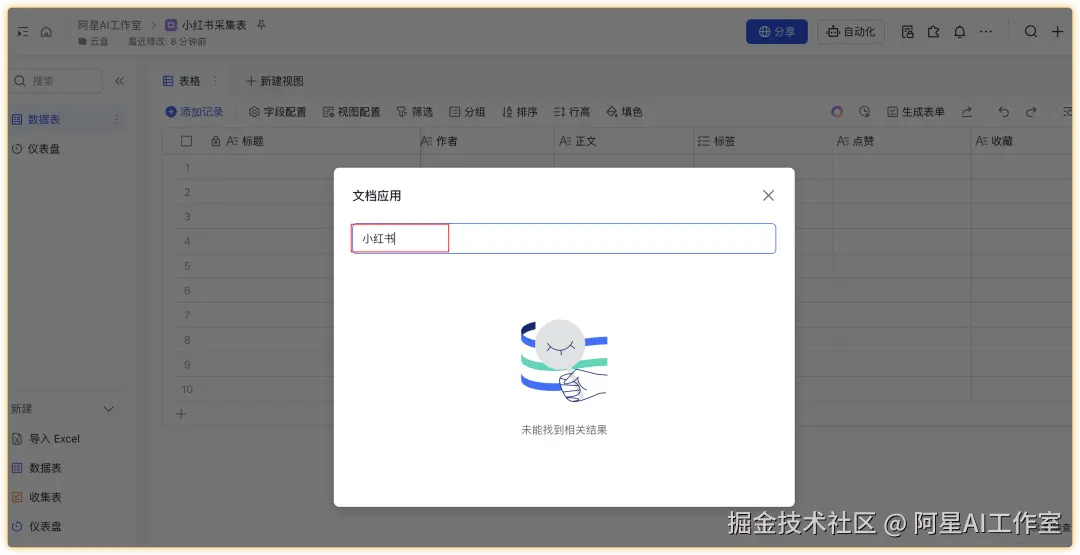The width and height of the screenshot is (1080, 555).
Task: Focus the 小红书 search input field
Action: pyautogui.click(x=563, y=238)
